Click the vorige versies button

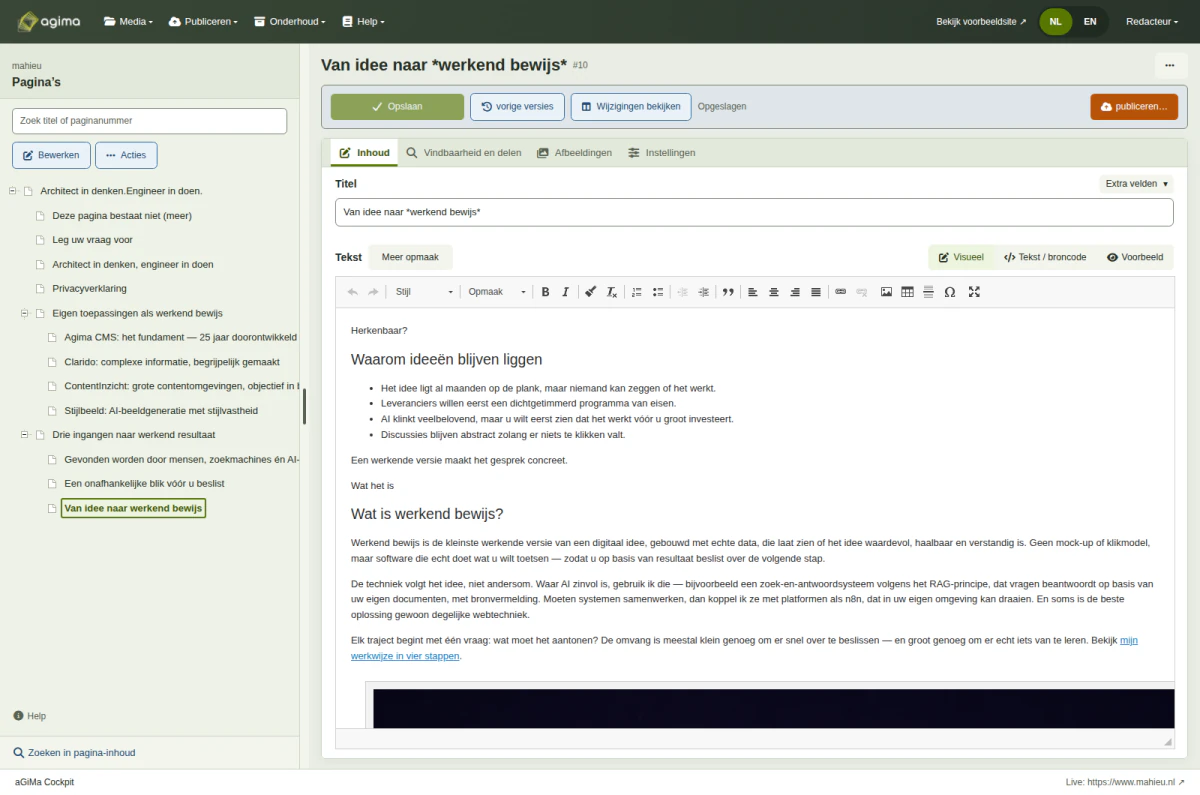click(517, 107)
